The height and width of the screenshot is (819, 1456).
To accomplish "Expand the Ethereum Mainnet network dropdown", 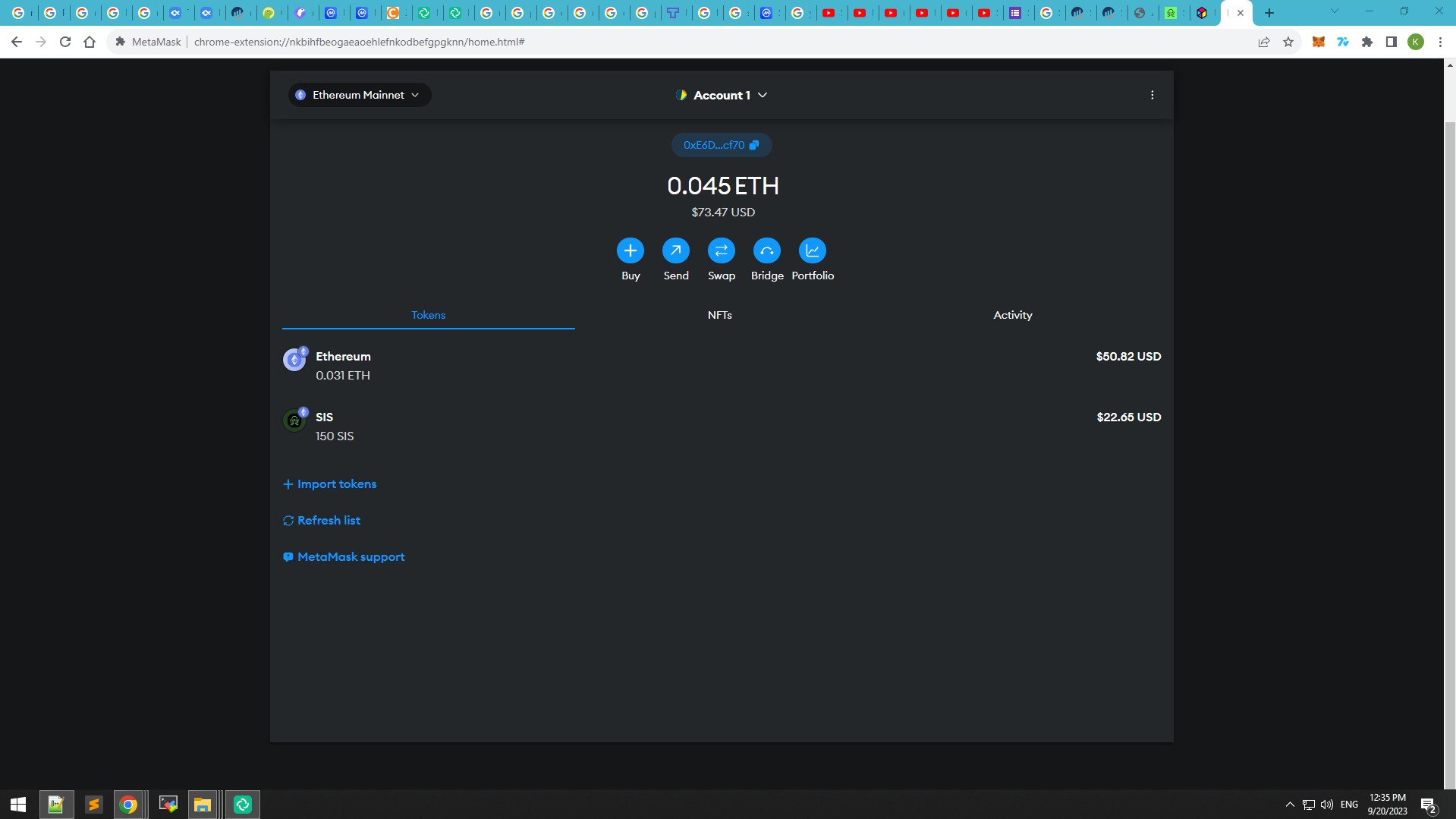I will point(359,95).
